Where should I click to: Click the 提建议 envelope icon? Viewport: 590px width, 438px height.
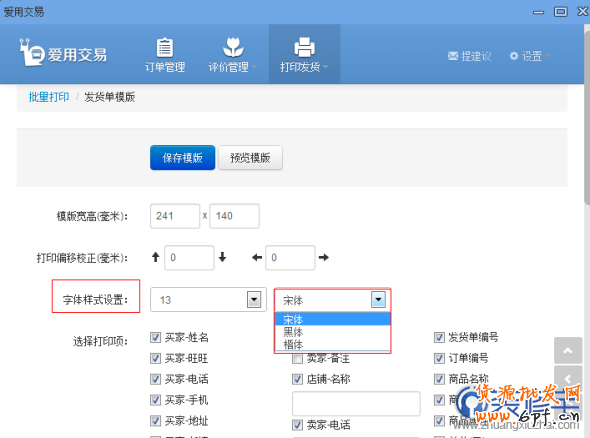453,56
